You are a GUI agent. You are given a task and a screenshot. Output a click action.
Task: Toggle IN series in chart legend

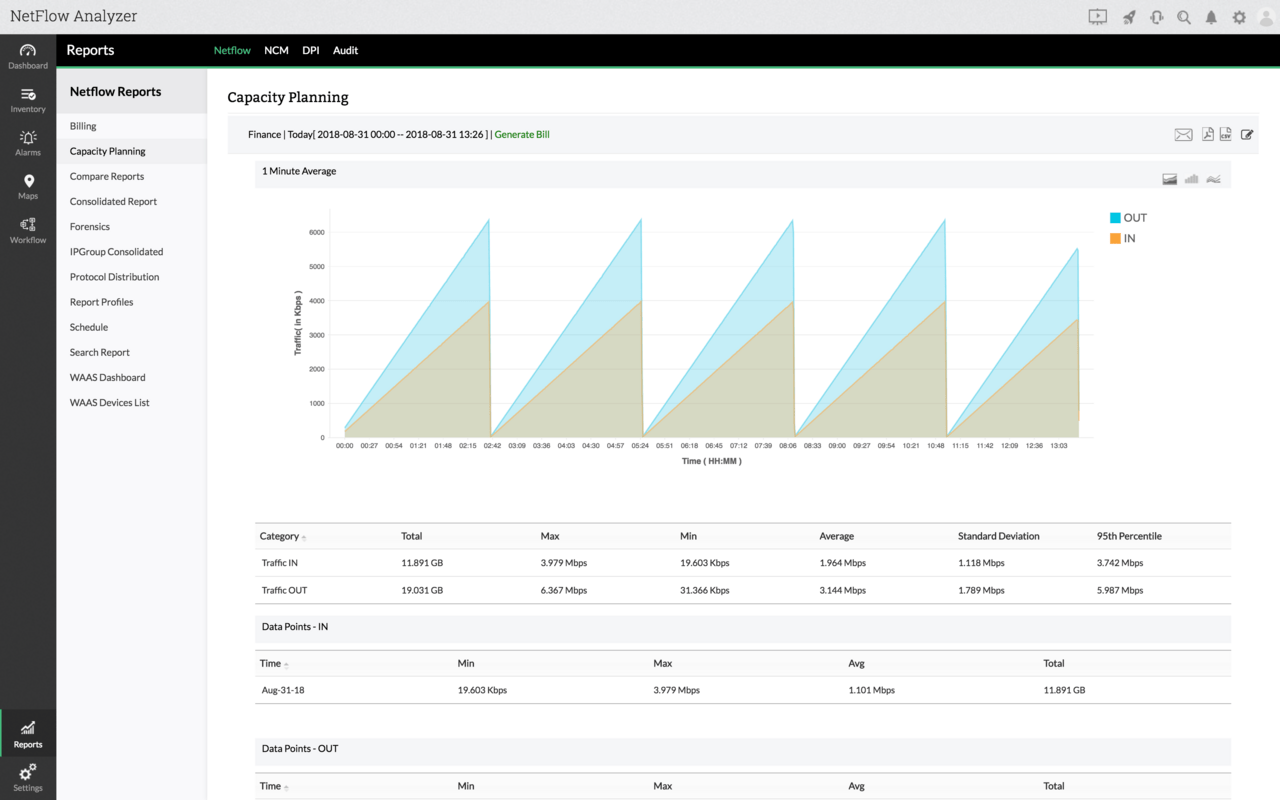pos(1122,239)
